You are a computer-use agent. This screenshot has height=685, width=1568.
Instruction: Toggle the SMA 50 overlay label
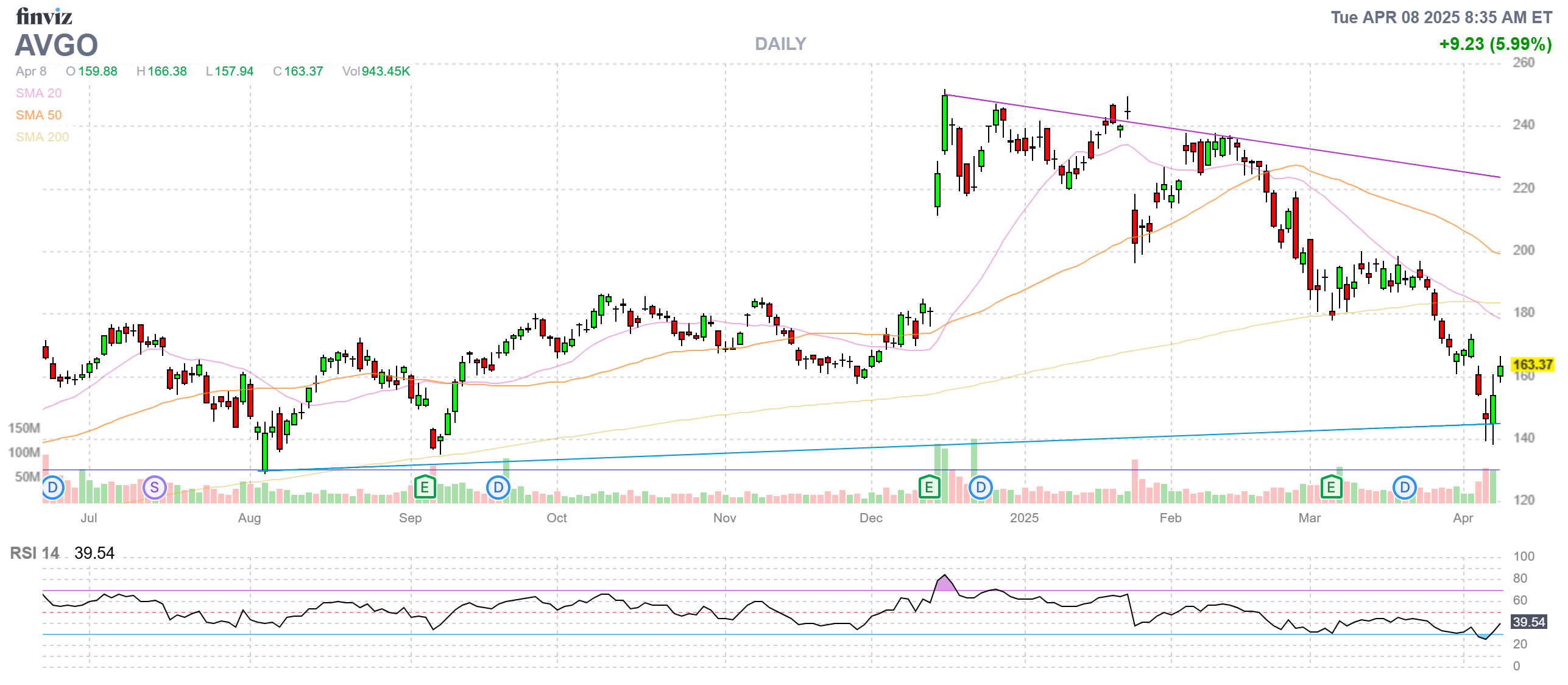[38, 115]
